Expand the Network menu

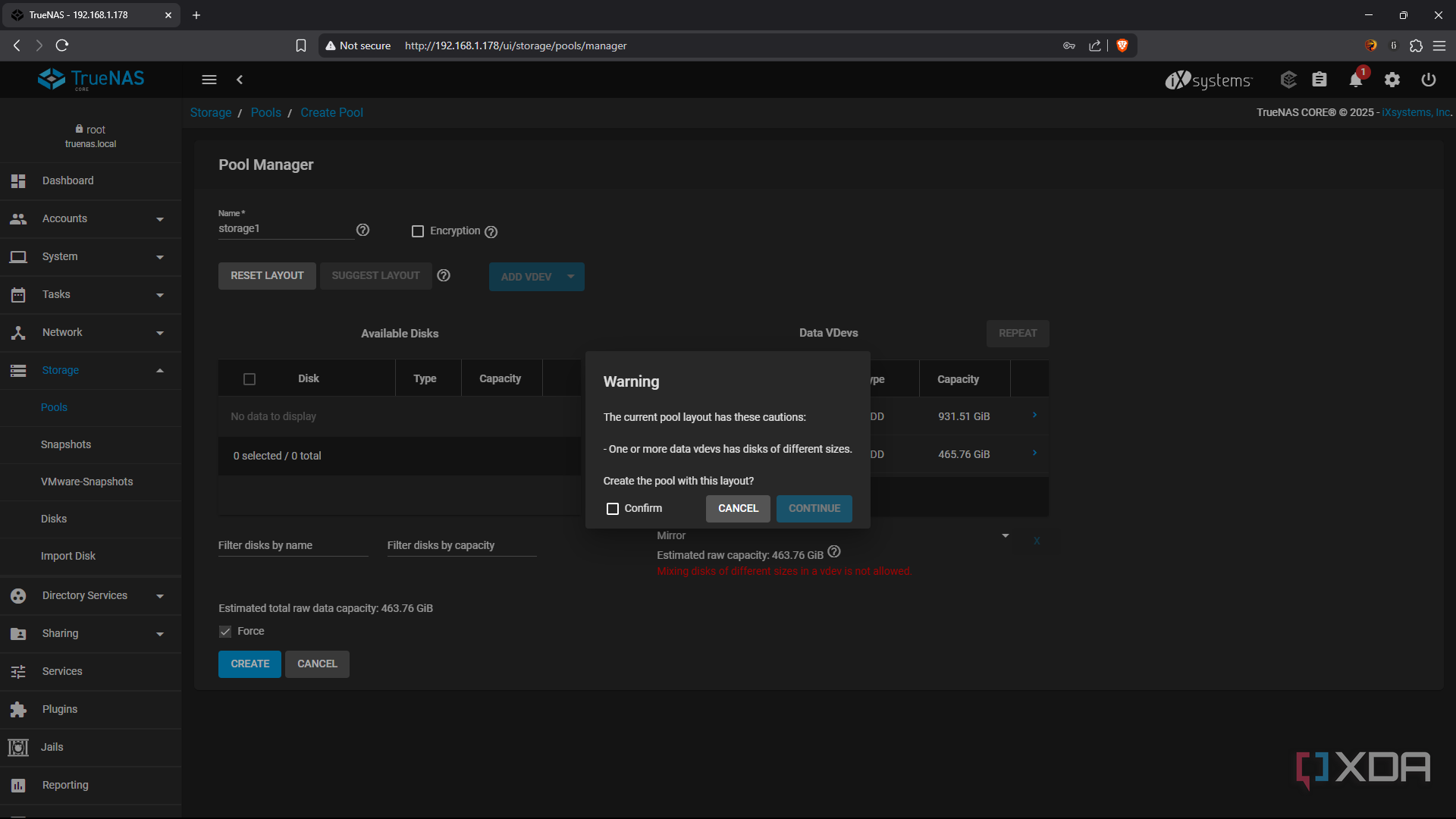(91, 333)
